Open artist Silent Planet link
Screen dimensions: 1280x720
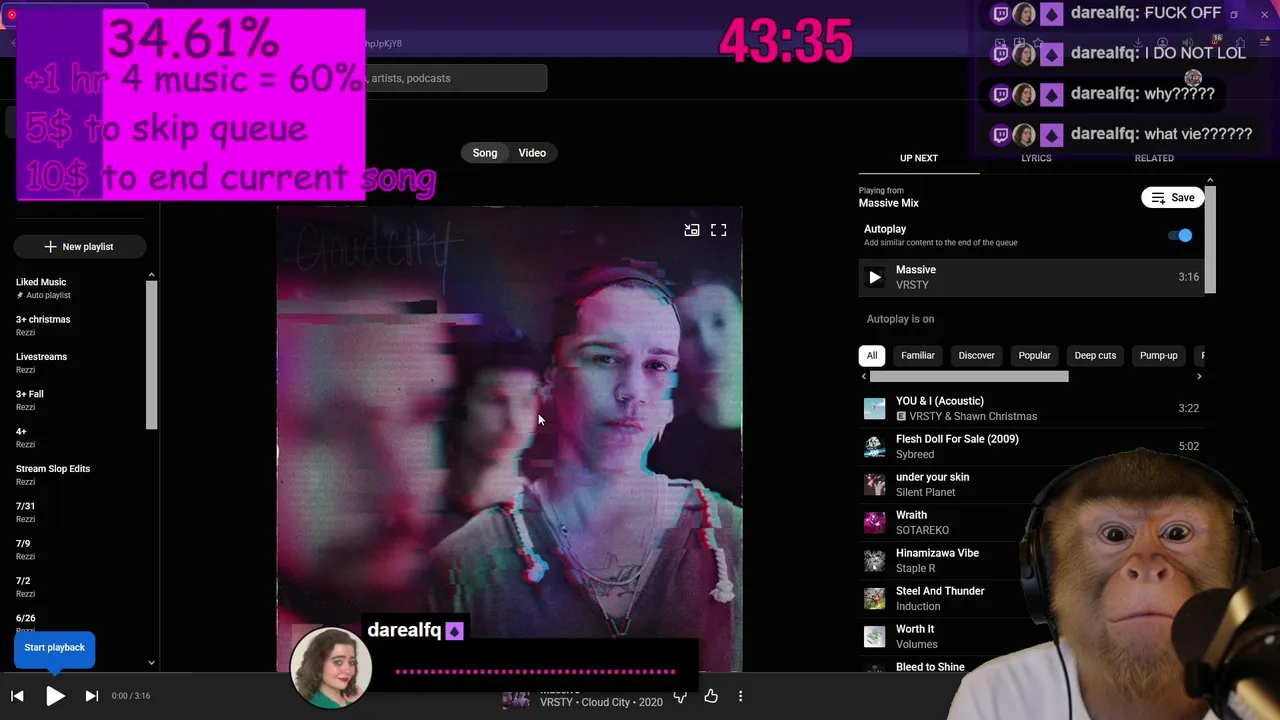(925, 492)
